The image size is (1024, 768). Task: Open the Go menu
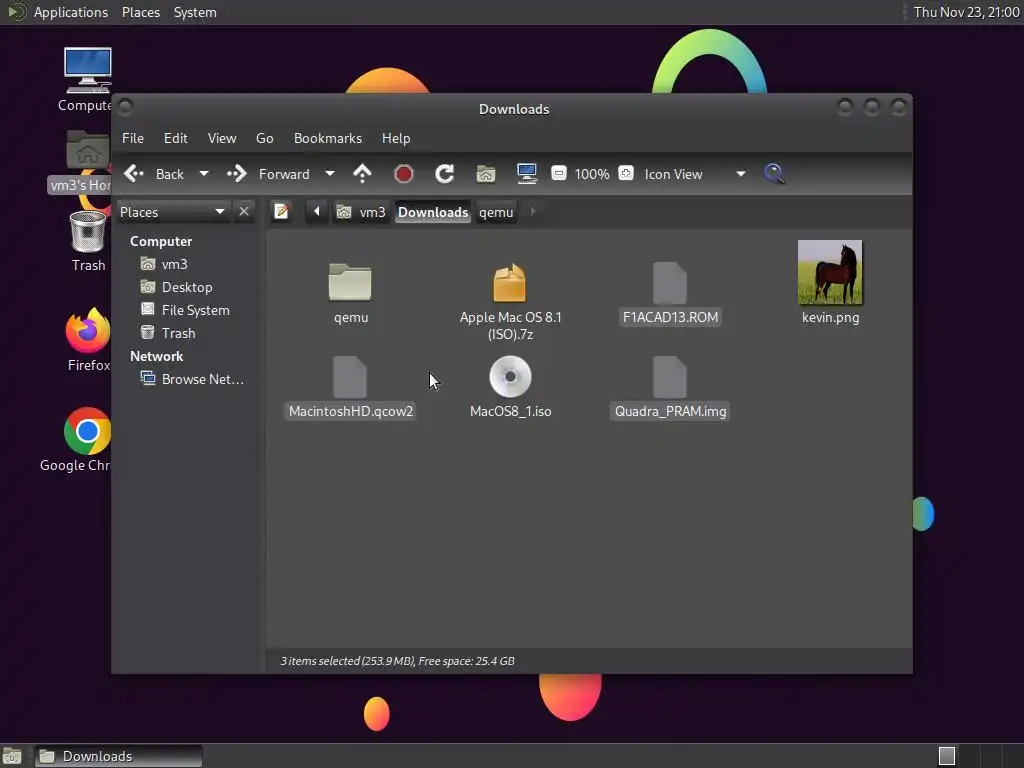click(x=264, y=138)
